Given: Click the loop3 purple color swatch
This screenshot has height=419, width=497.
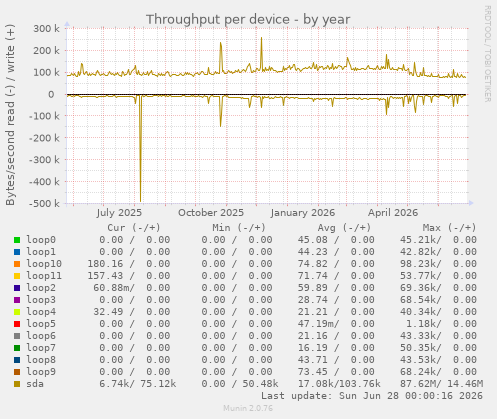Looking at the screenshot, I should point(17,300).
